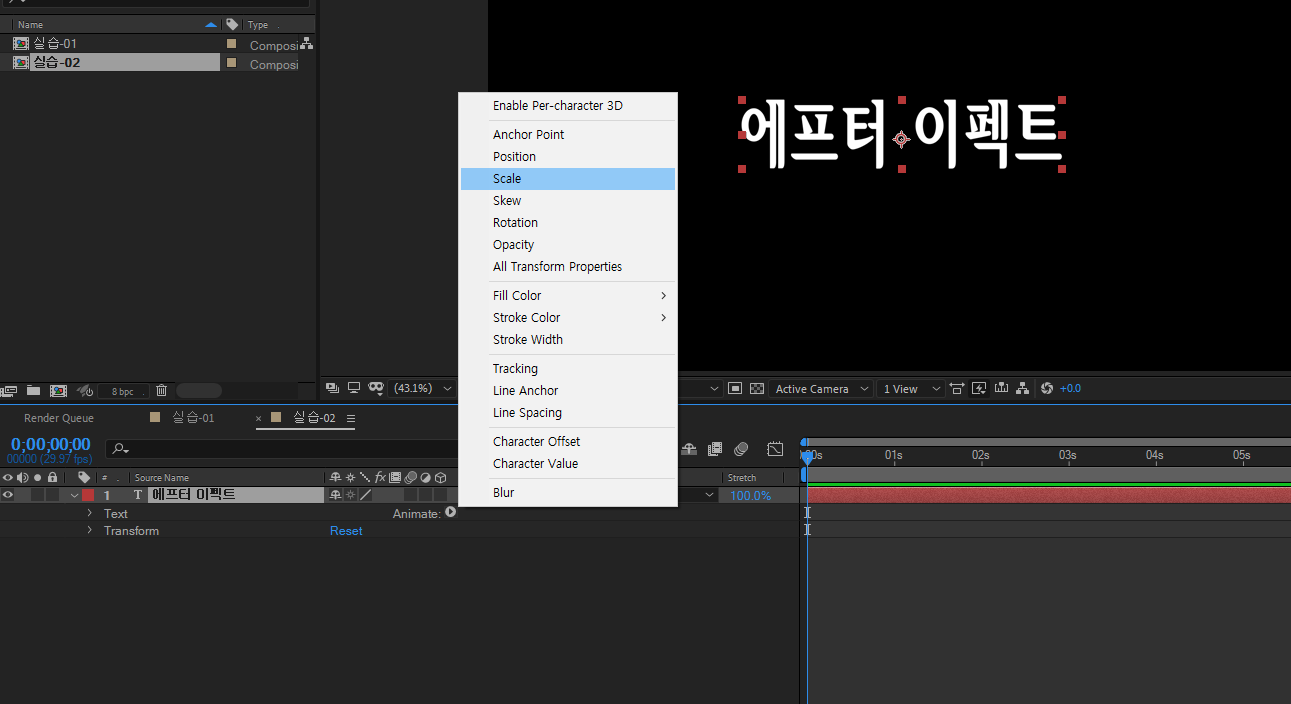Click the 100.0% Stretch value
This screenshot has width=1291, height=704.
(750, 495)
